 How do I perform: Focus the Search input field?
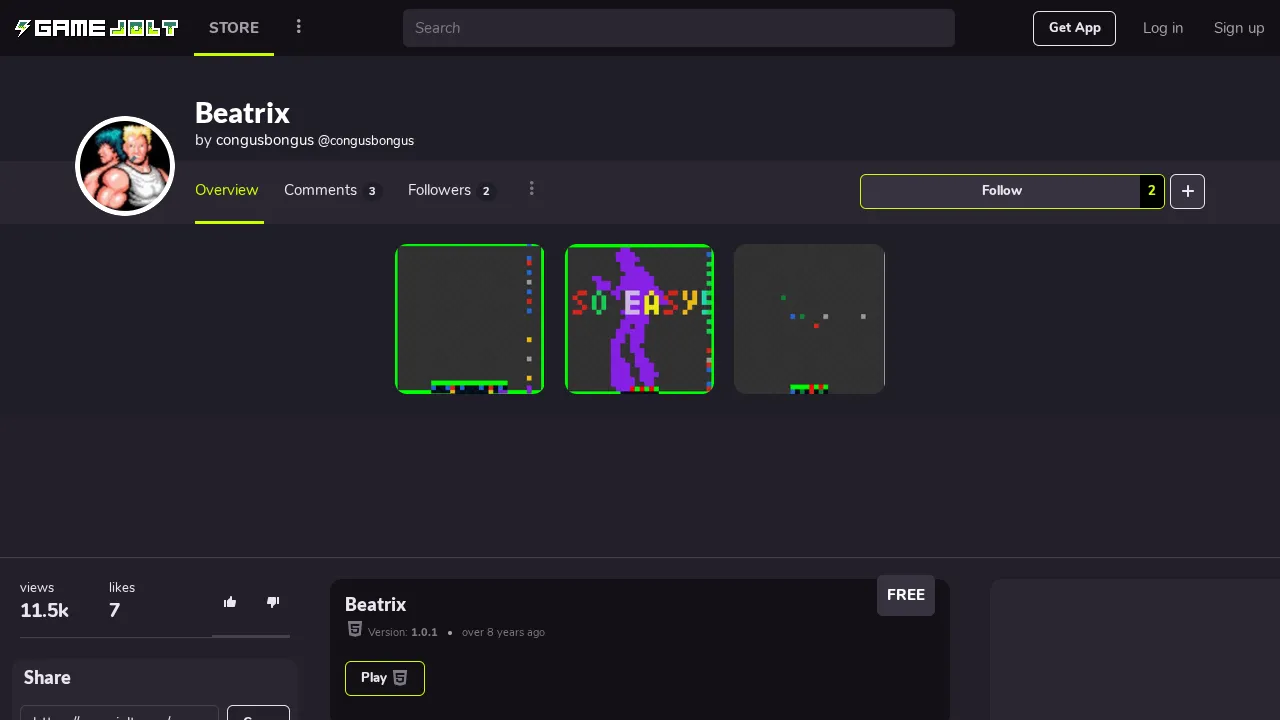[x=679, y=28]
